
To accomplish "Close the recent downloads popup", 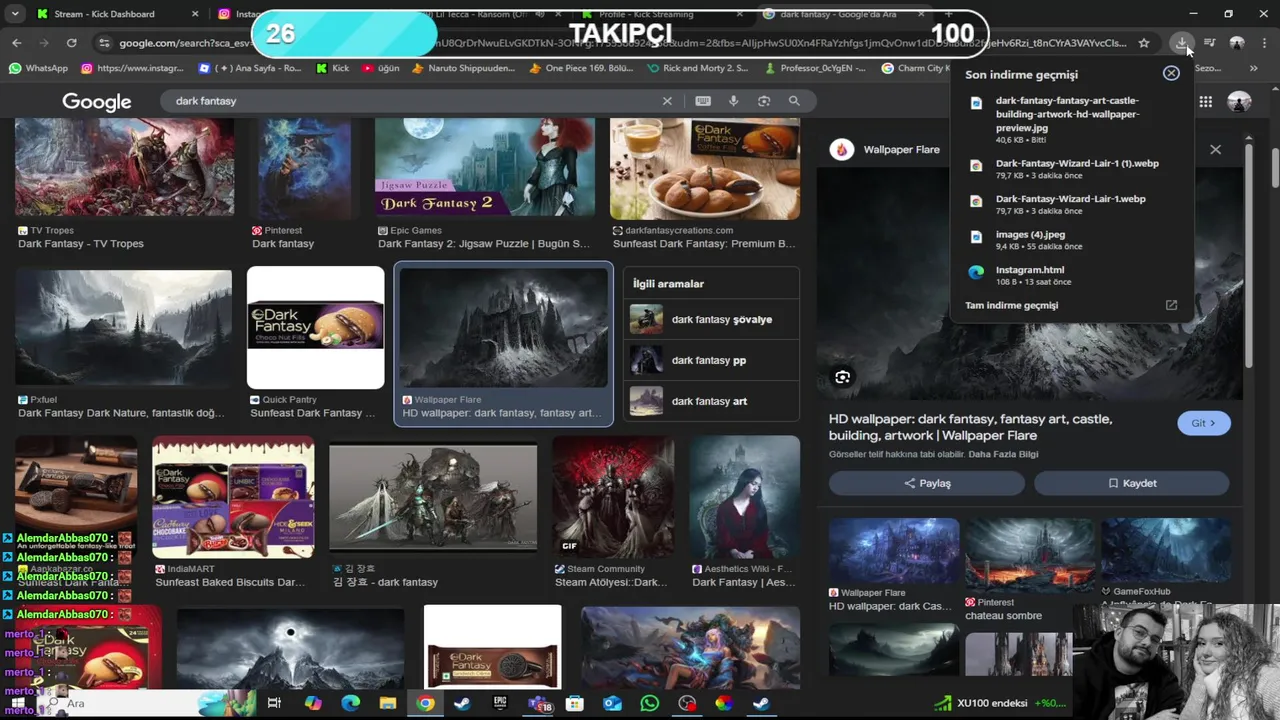I will point(1171,73).
